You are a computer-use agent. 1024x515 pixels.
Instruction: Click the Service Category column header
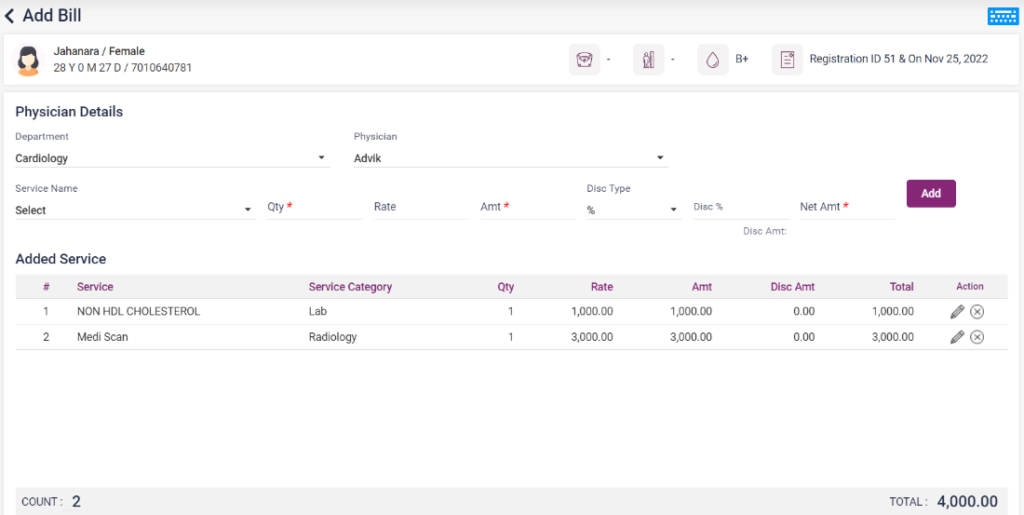tap(350, 287)
